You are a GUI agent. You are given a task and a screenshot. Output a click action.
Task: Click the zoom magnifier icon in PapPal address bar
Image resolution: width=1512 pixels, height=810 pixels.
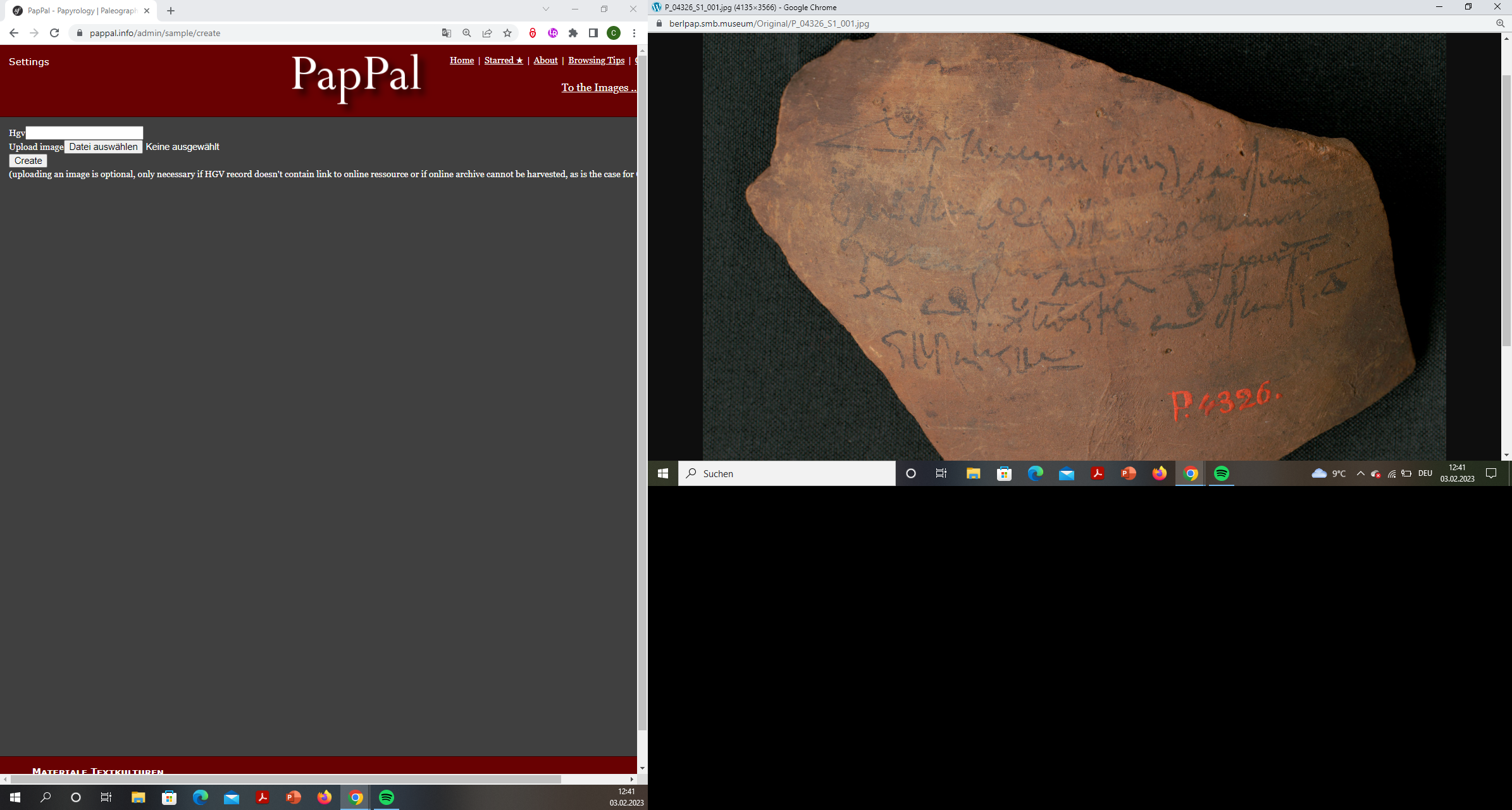pos(467,33)
